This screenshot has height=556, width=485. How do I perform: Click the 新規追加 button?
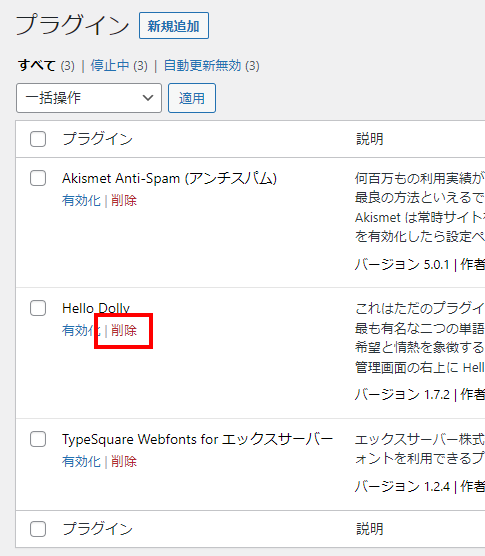pos(174,26)
